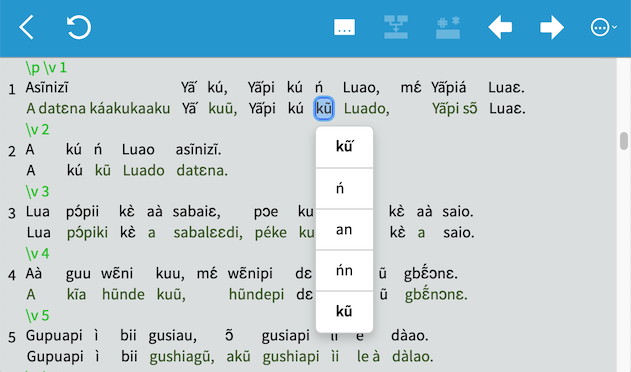The height and width of the screenshot is (372, 631).
Task: Choose the bottom bold kũ suggestion without an accent mark
Action: [344, 312]
